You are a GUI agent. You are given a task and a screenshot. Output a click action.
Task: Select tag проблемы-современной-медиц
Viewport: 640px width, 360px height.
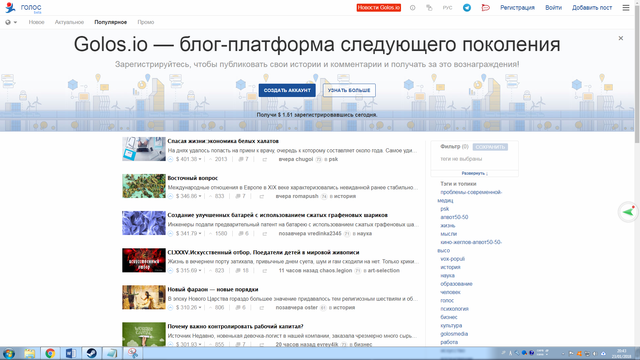pos(470,196)
